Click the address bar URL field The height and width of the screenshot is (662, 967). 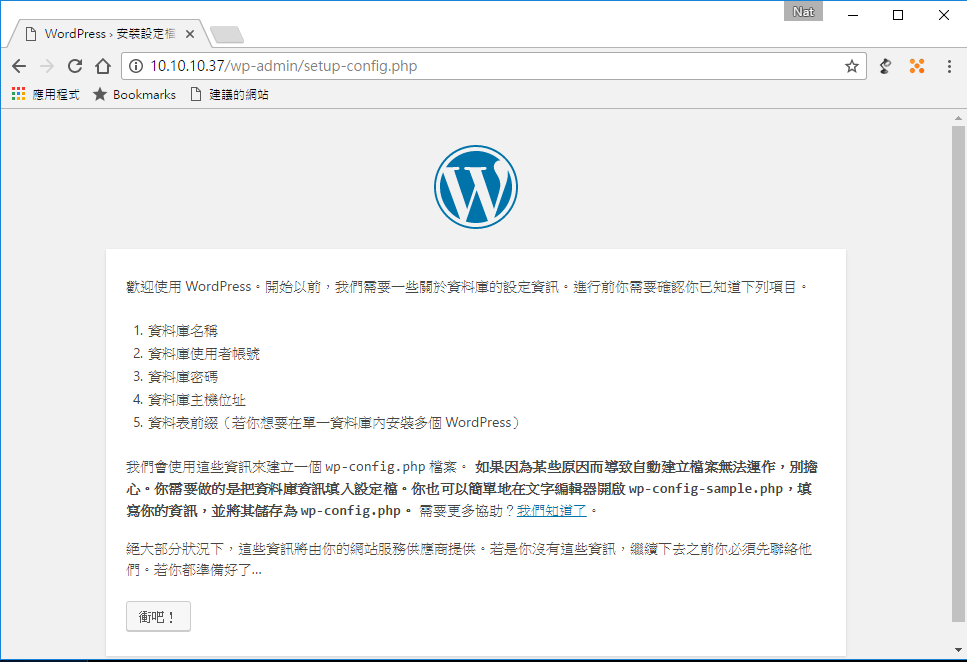(493, 66)
